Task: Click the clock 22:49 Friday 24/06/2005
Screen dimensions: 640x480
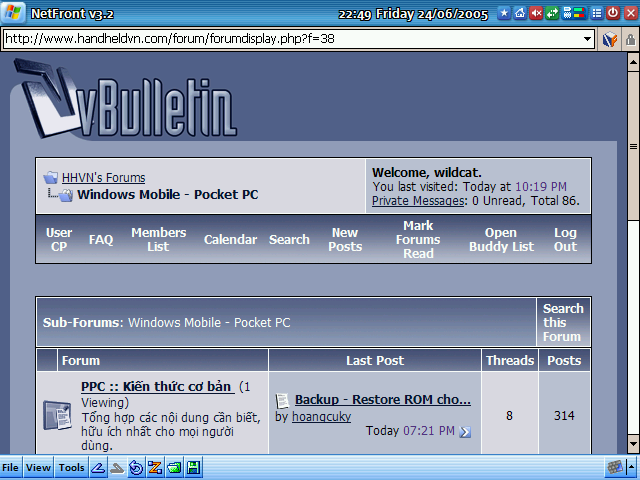Action: 413,14
